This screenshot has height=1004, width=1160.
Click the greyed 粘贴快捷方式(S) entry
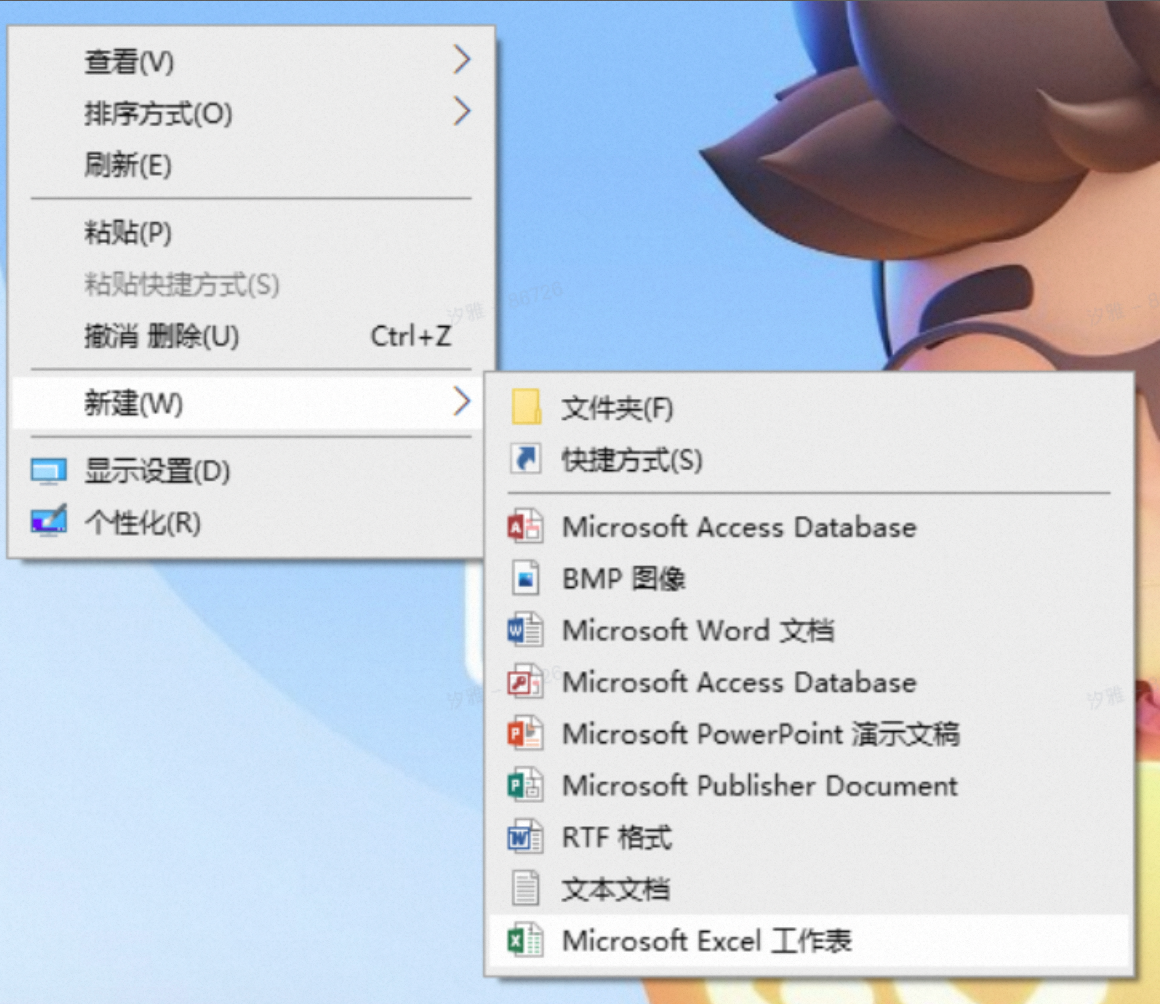253,284
